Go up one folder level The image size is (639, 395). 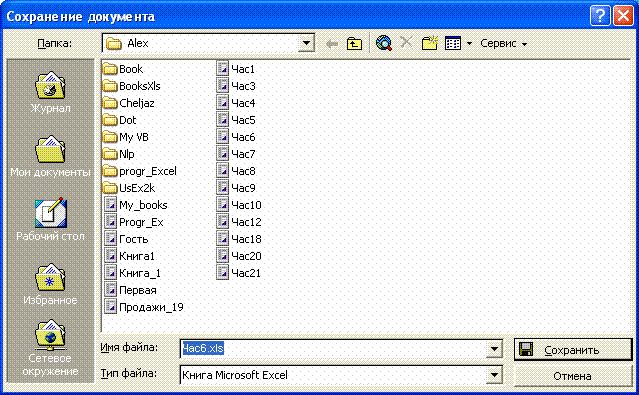(x=354, y=43)
